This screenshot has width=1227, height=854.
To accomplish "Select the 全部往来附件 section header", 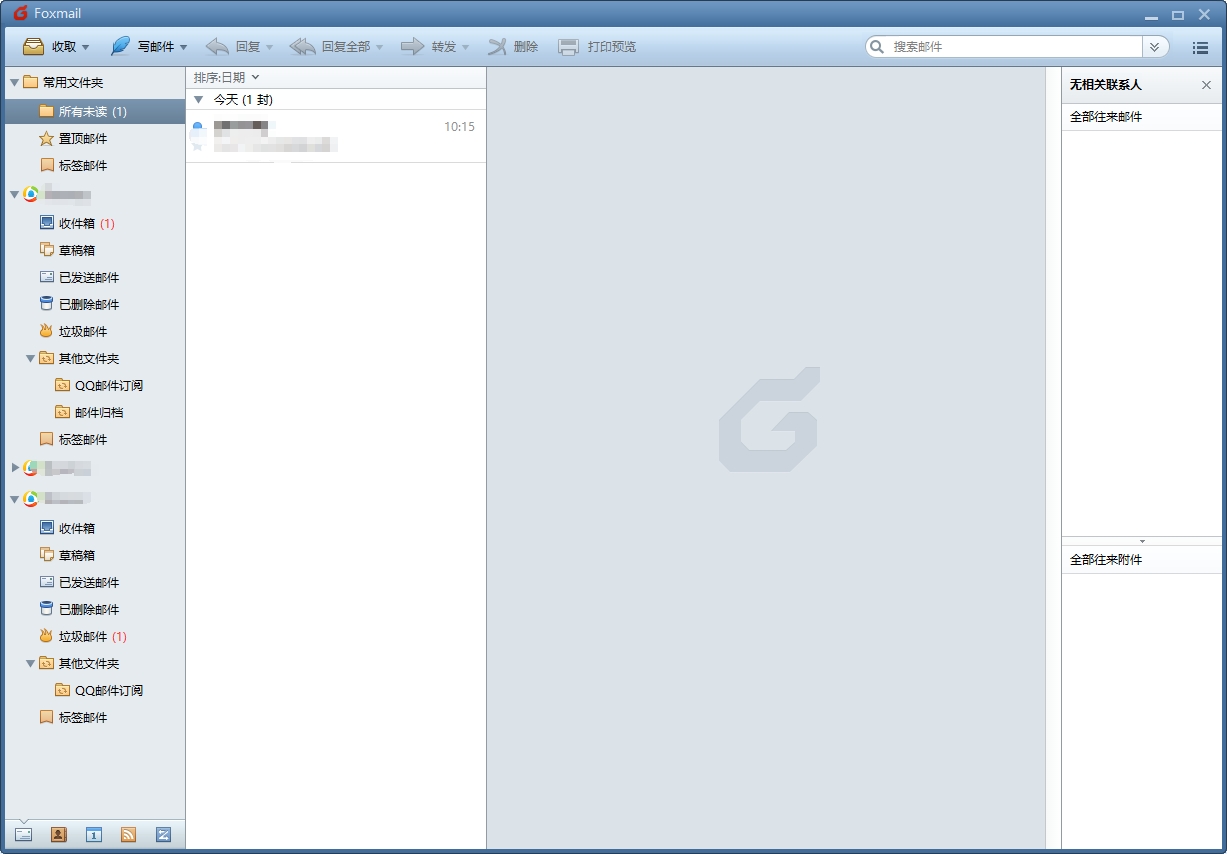I will tap(1141, 560).
